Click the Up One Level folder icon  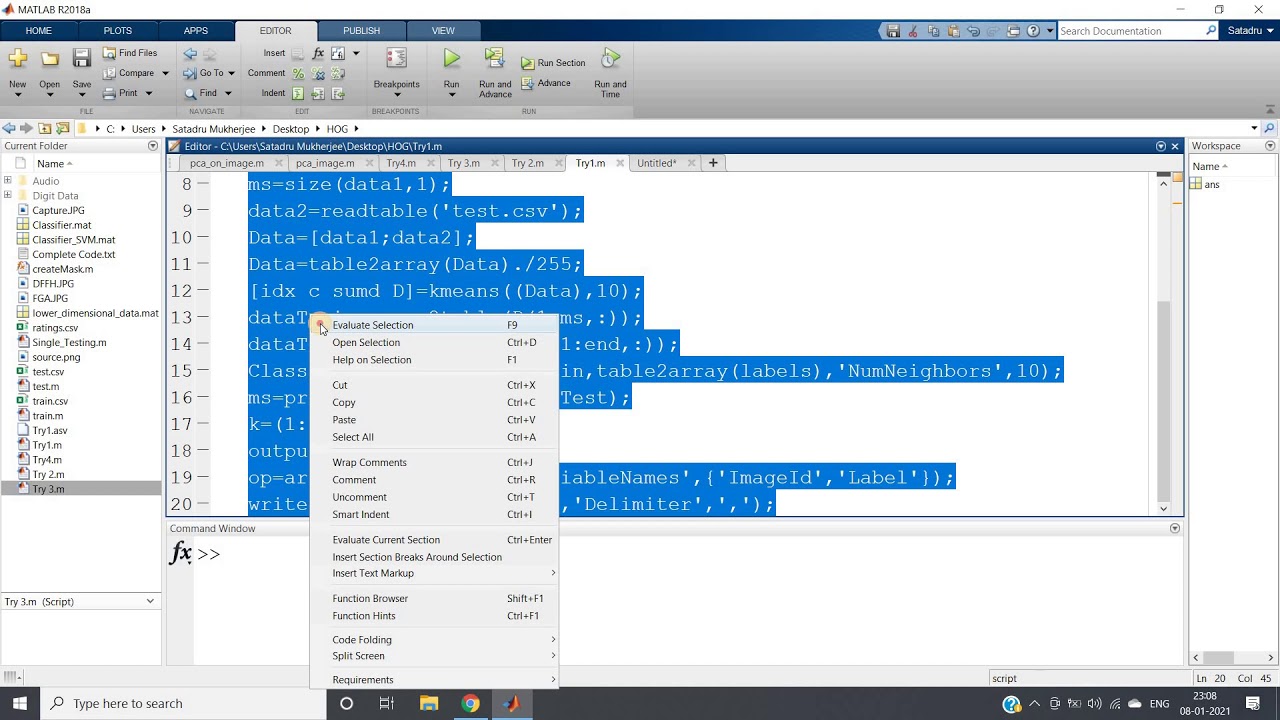tap(45, 128)
